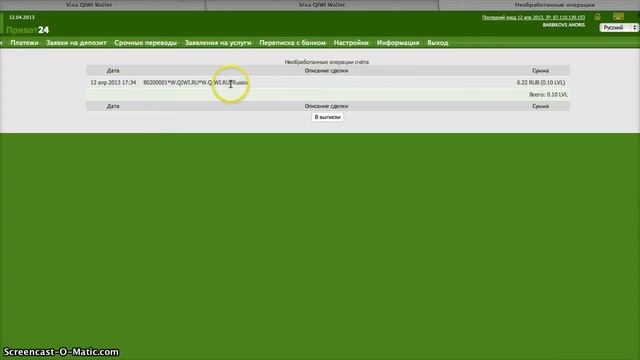This screenshot has width=640, height=360.
Task: Click the last login info link
Action: [533, 18]
